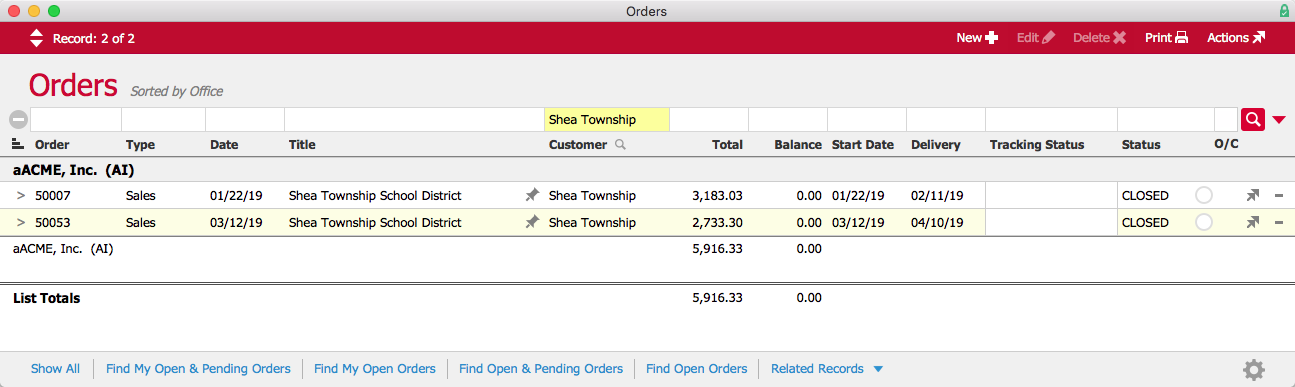Open settings via the gear icon

1254,370
